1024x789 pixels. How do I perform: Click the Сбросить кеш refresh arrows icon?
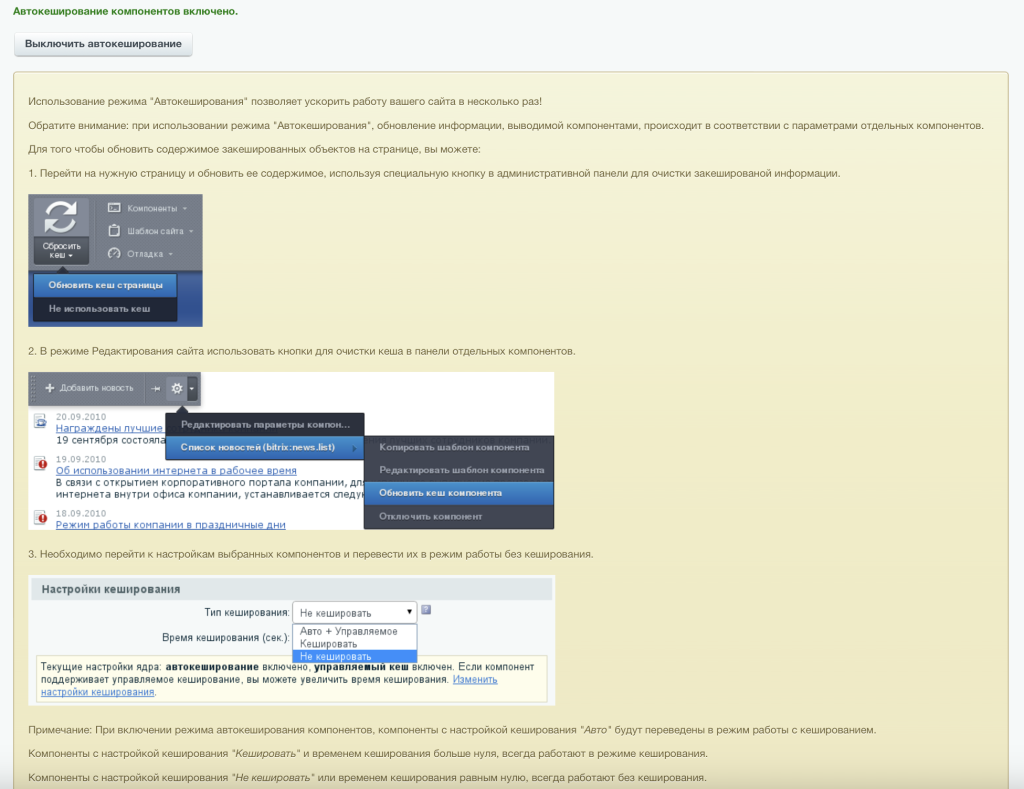tap(60, 217)
